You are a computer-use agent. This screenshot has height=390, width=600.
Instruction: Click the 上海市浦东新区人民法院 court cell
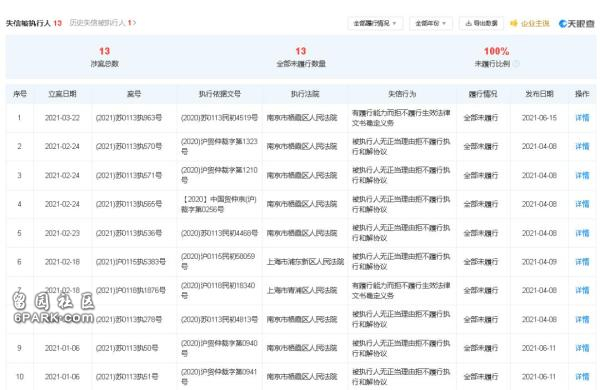click(305, 262)
